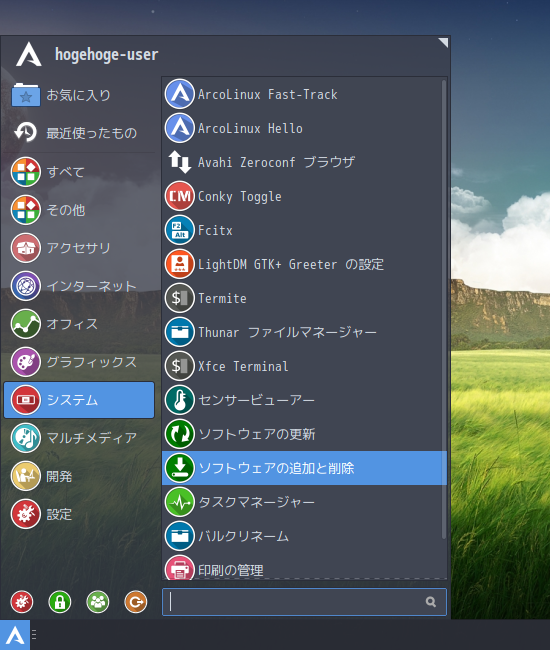Launch Xfce Terminal icon
This screenshot has height=650, width=550.
179,366
